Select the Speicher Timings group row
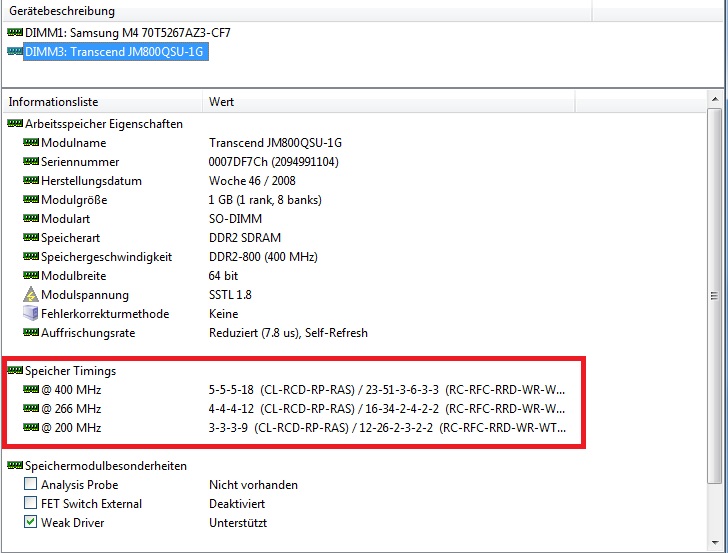Image resolution: width=728 pixels, height=553 pixels. click(71, 371)
